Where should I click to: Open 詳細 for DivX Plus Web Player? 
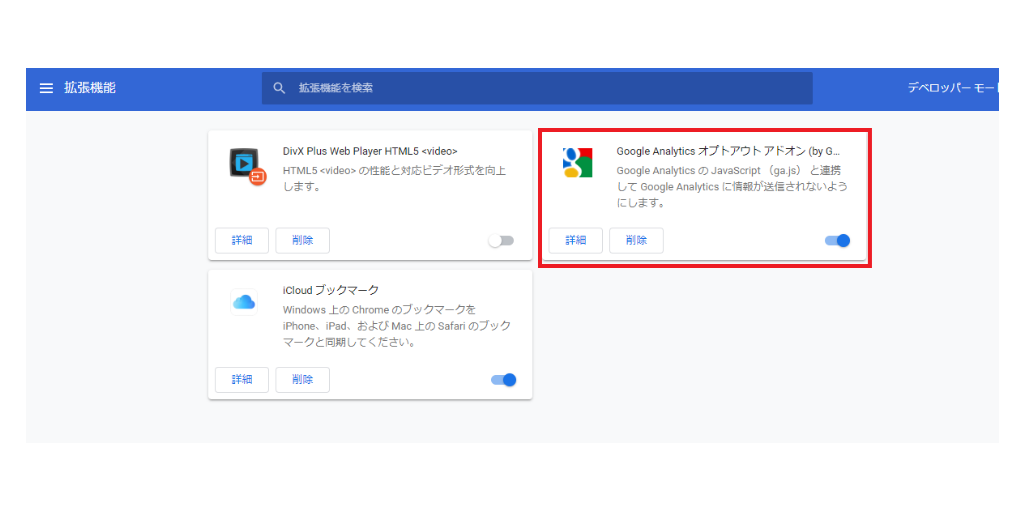242,240
